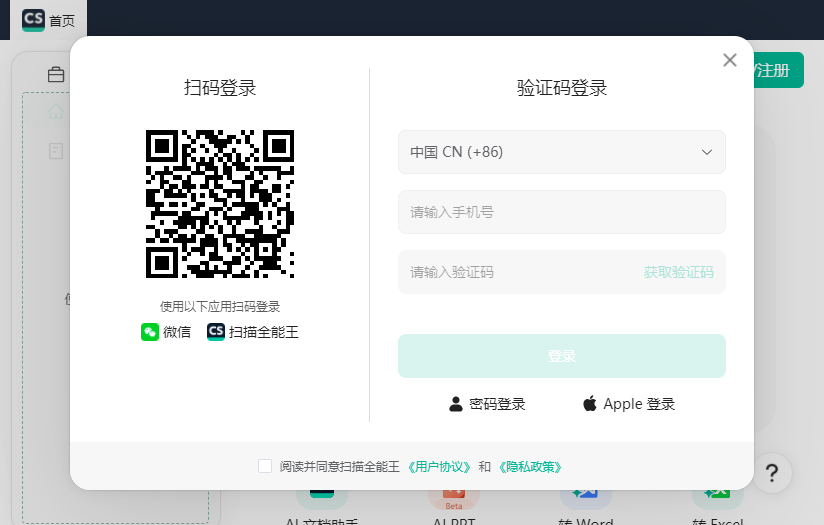Click the phone number input field
The height and width of the screenshot is (525, 824).
562,212
